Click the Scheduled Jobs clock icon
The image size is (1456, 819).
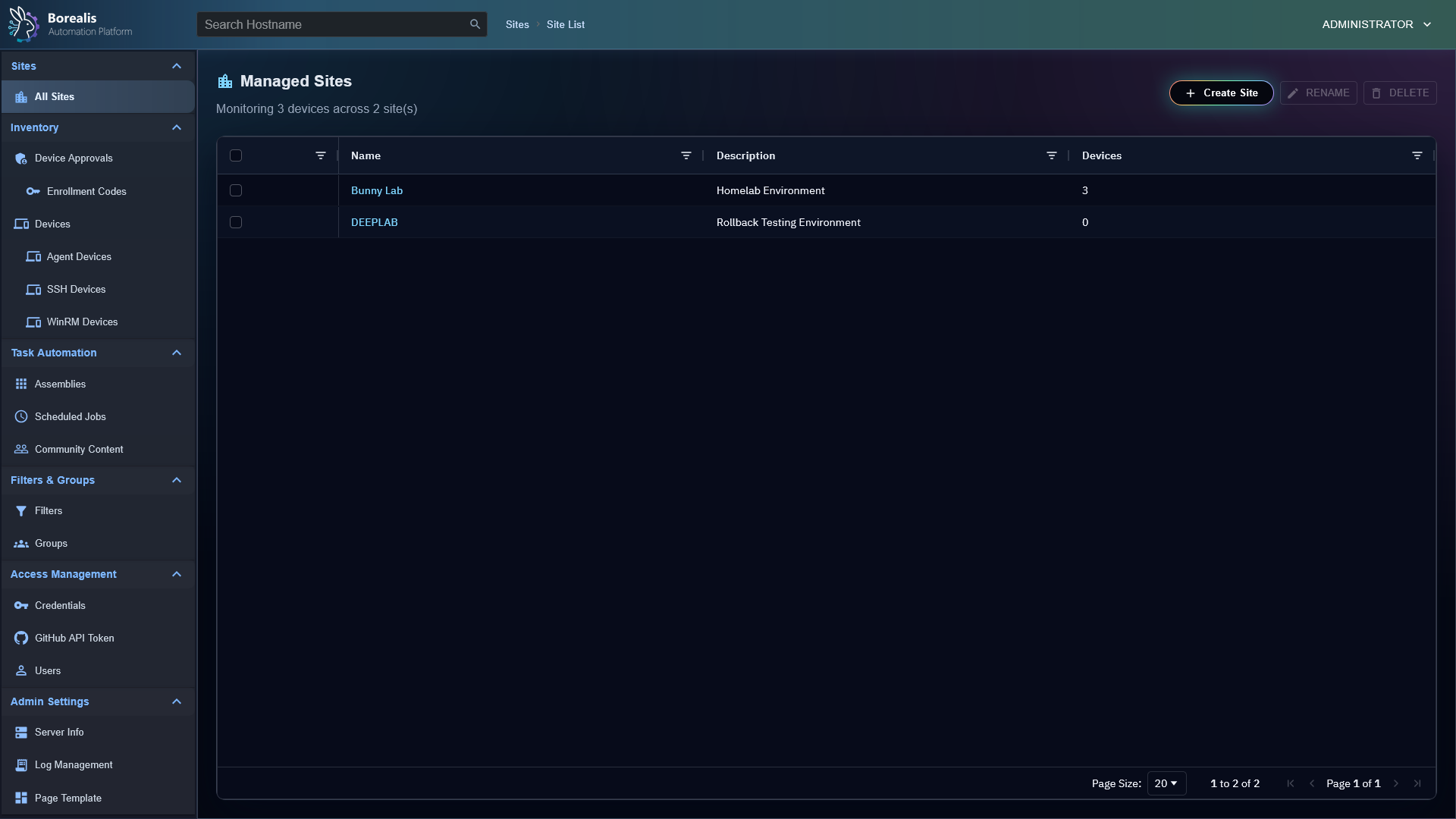click(21, 416)
